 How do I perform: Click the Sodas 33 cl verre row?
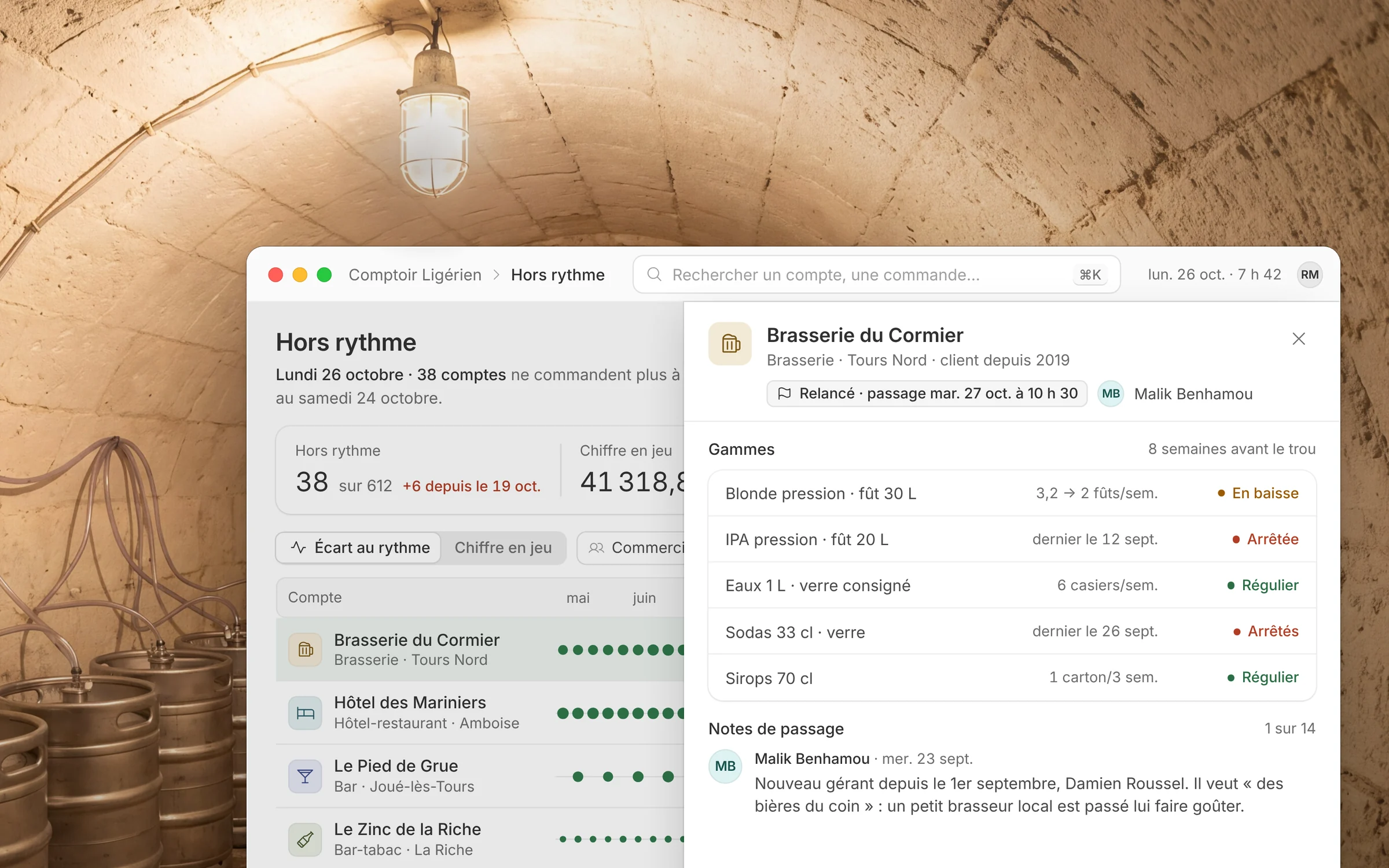(1012, 631)
